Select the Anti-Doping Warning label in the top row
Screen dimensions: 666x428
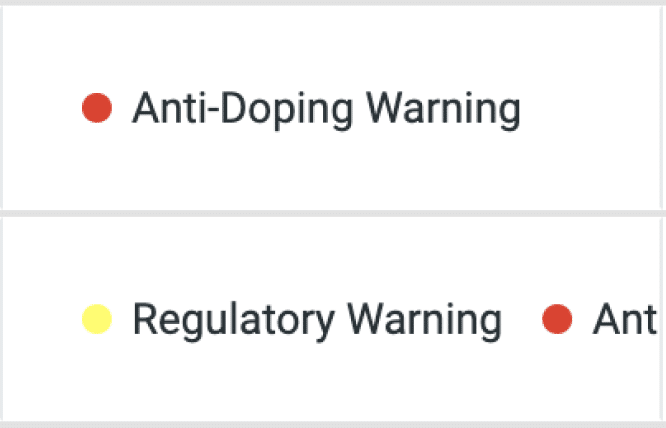(x=326, y=110)
